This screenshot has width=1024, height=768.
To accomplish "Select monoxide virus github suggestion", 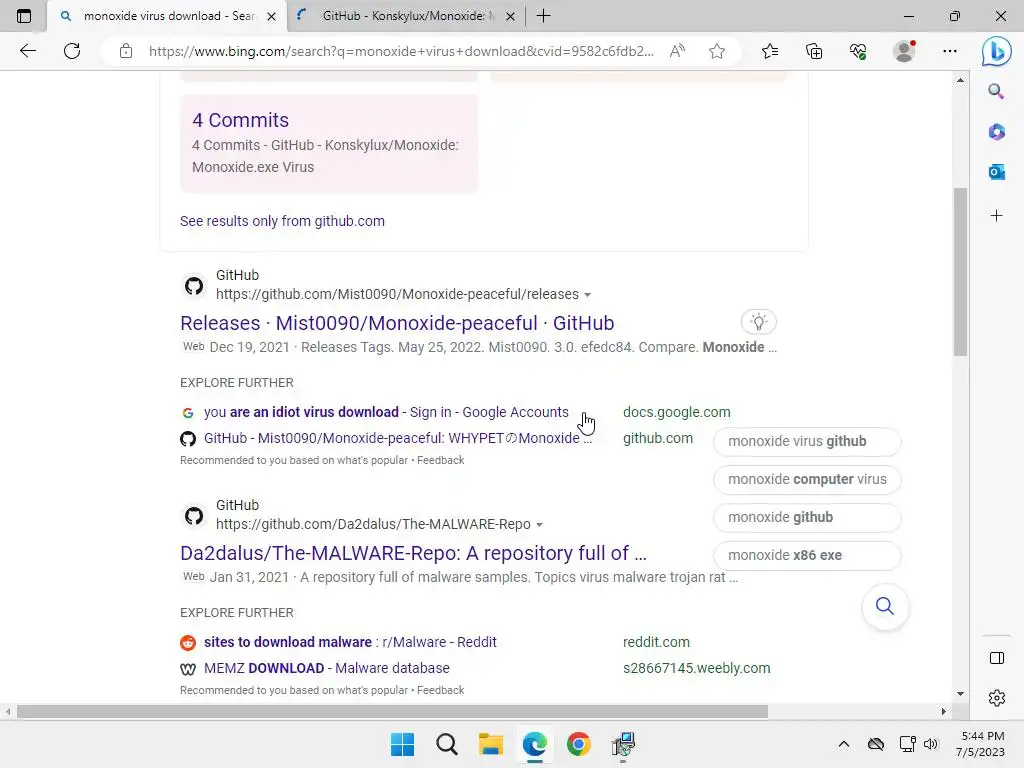I will pyautogui.click(x=807, y=441).
